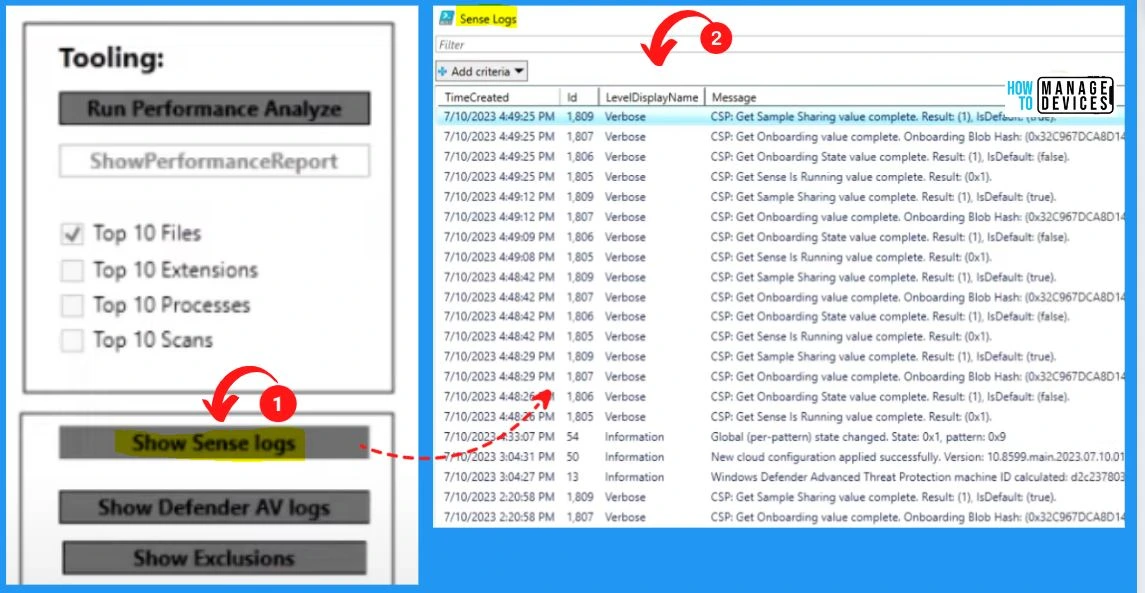Click the ShowPerformanceReport button

point(214,161)
